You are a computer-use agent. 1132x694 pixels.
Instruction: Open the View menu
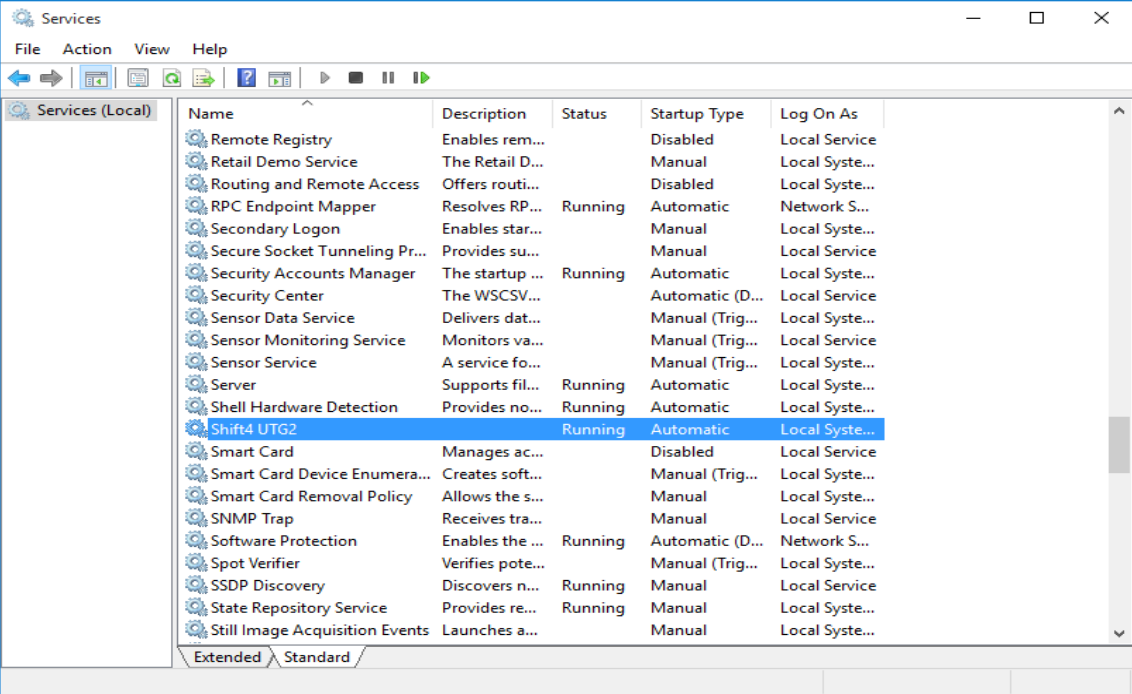point(152,49)
